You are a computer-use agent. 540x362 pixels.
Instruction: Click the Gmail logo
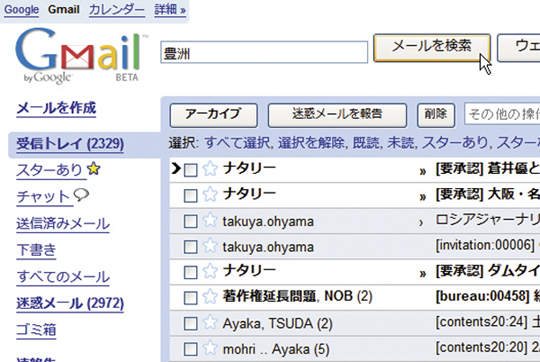point(81,55)
